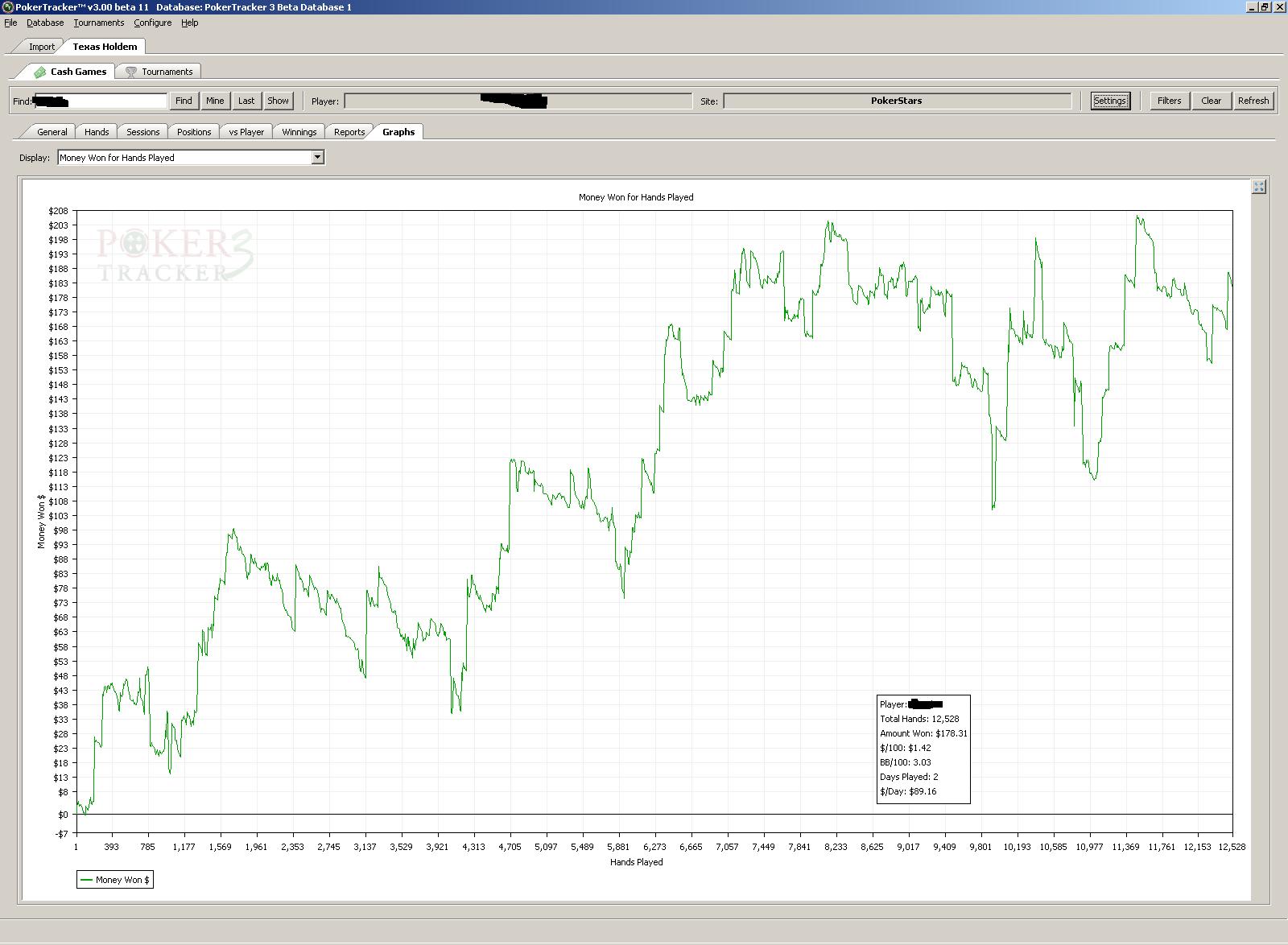Open the Database menu
Image resolution: width=1288 pixels, height=945 pixels.
45,23
